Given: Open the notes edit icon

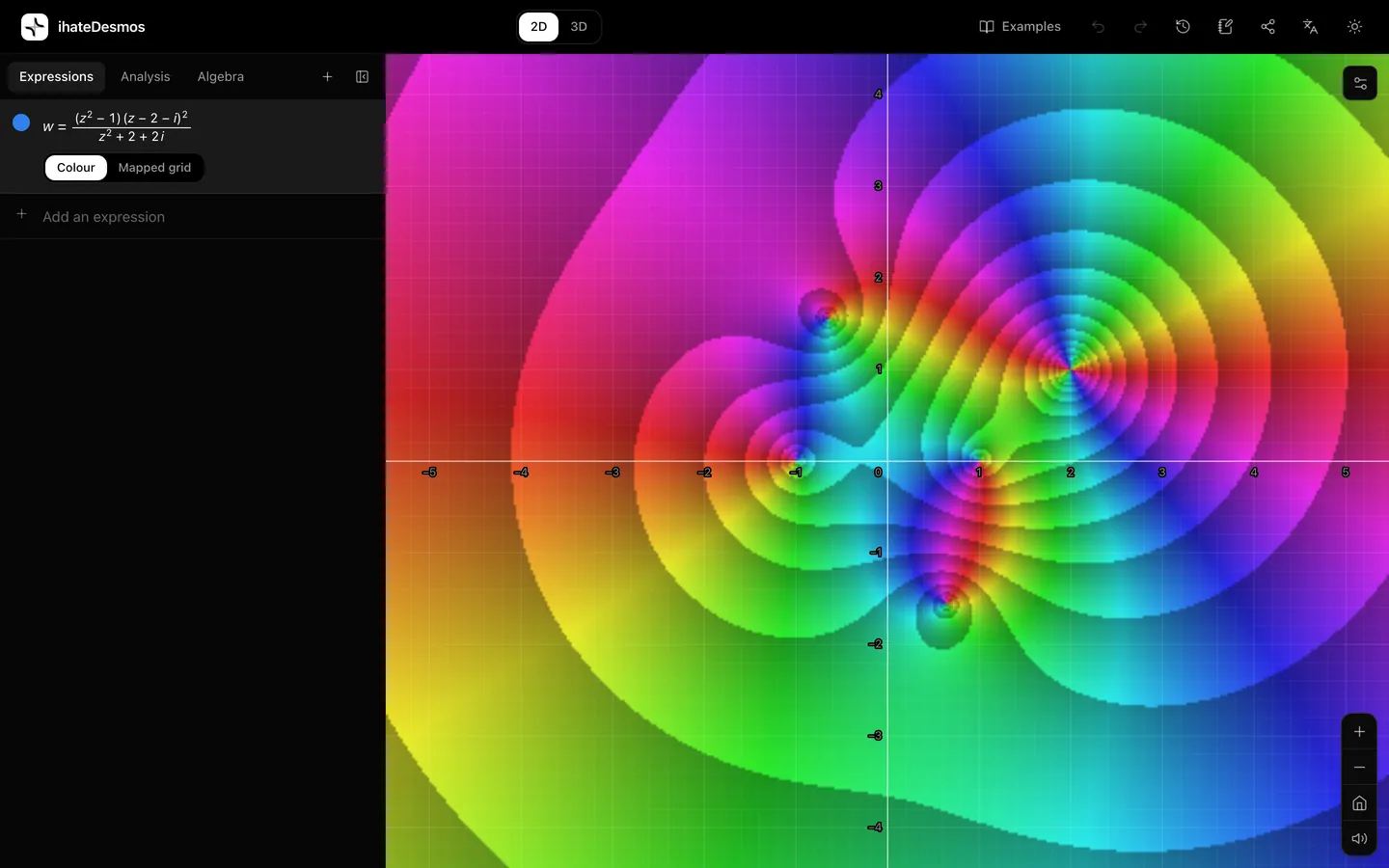Looking at the screenshot, I should 1225,27.
